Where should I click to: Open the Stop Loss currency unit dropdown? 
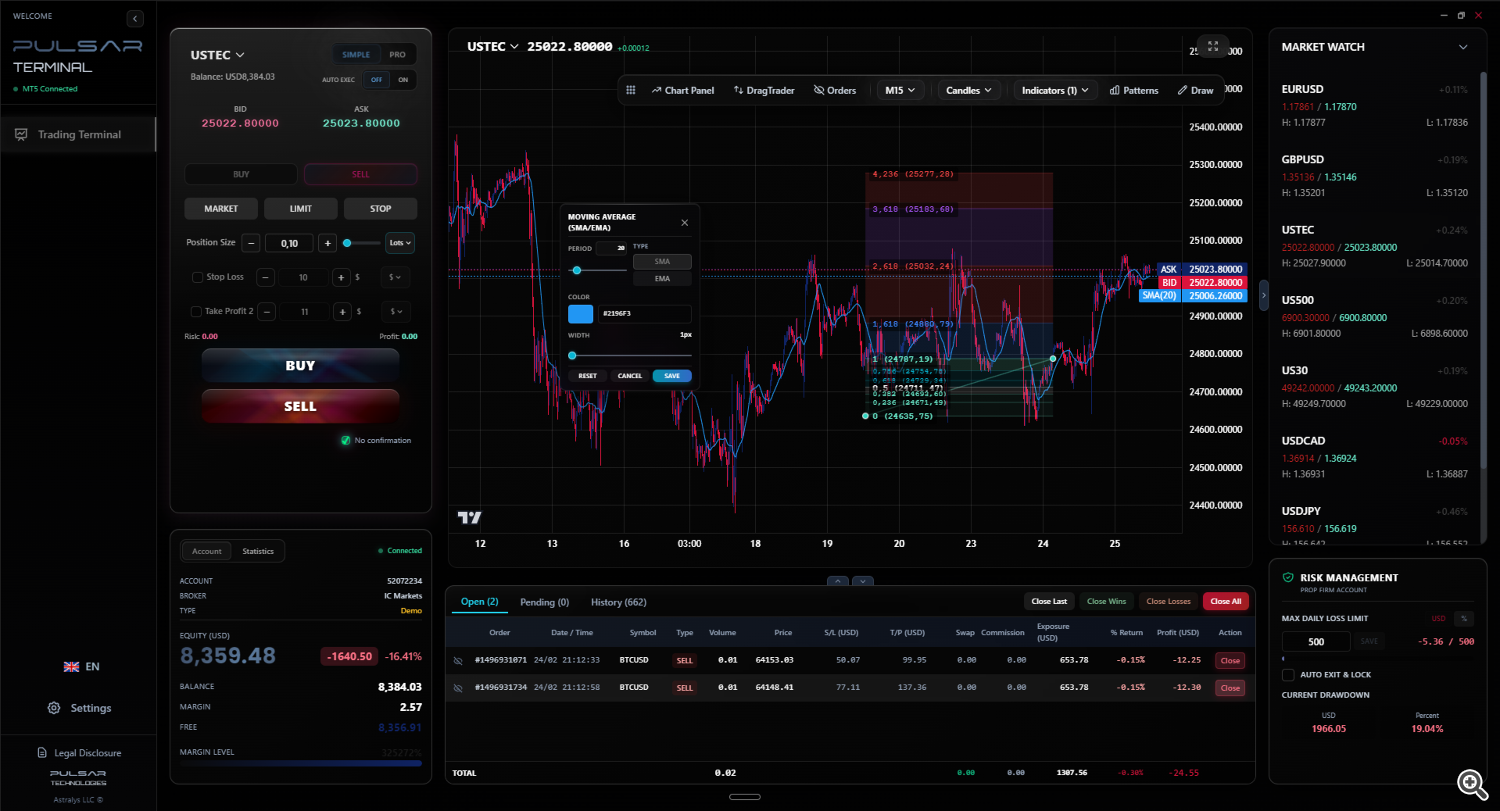[x=395, y=277]
